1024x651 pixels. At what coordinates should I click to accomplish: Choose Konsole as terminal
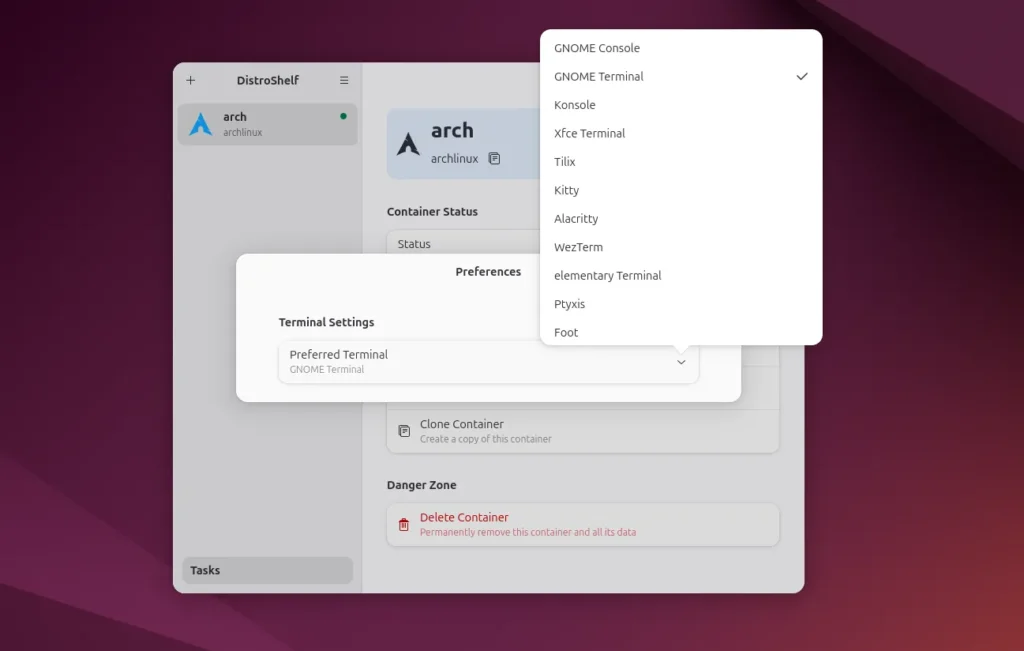tap(681, 104)
